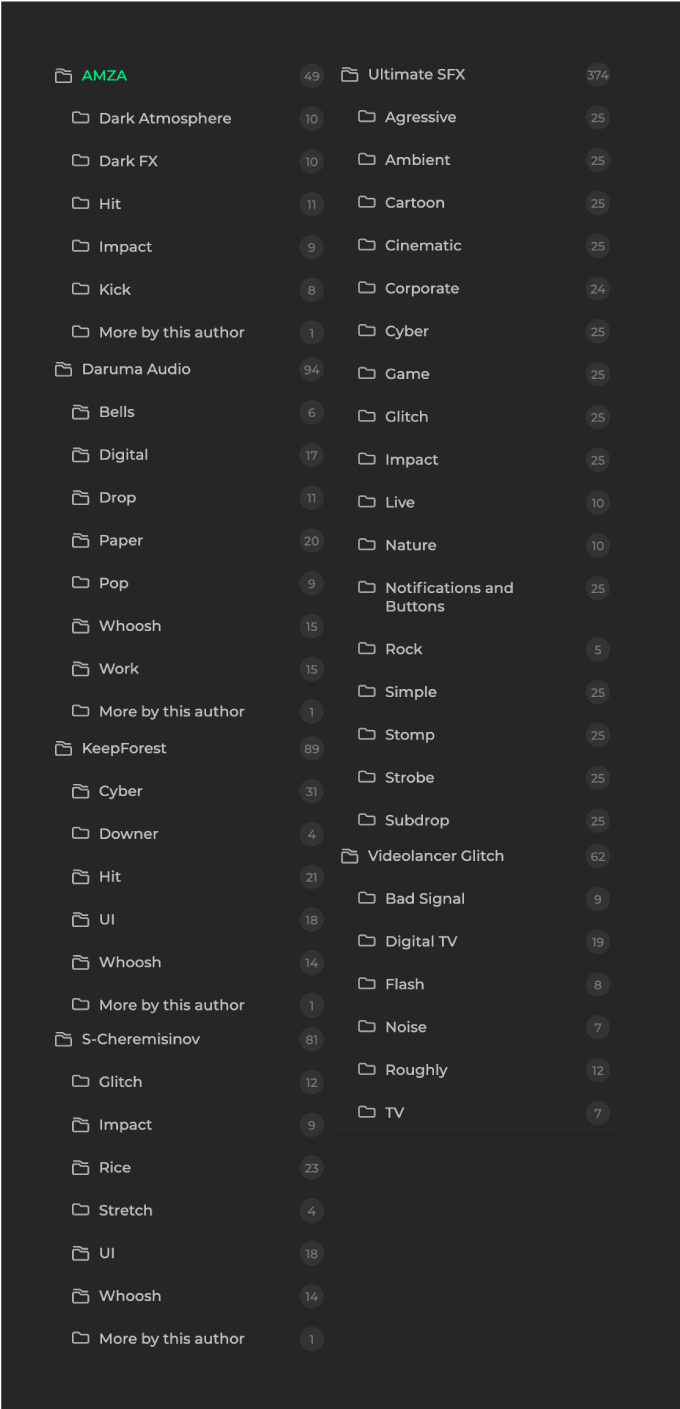Select Paper under Daruma Audio
The image size is (680, 1409).
point(121,541)
